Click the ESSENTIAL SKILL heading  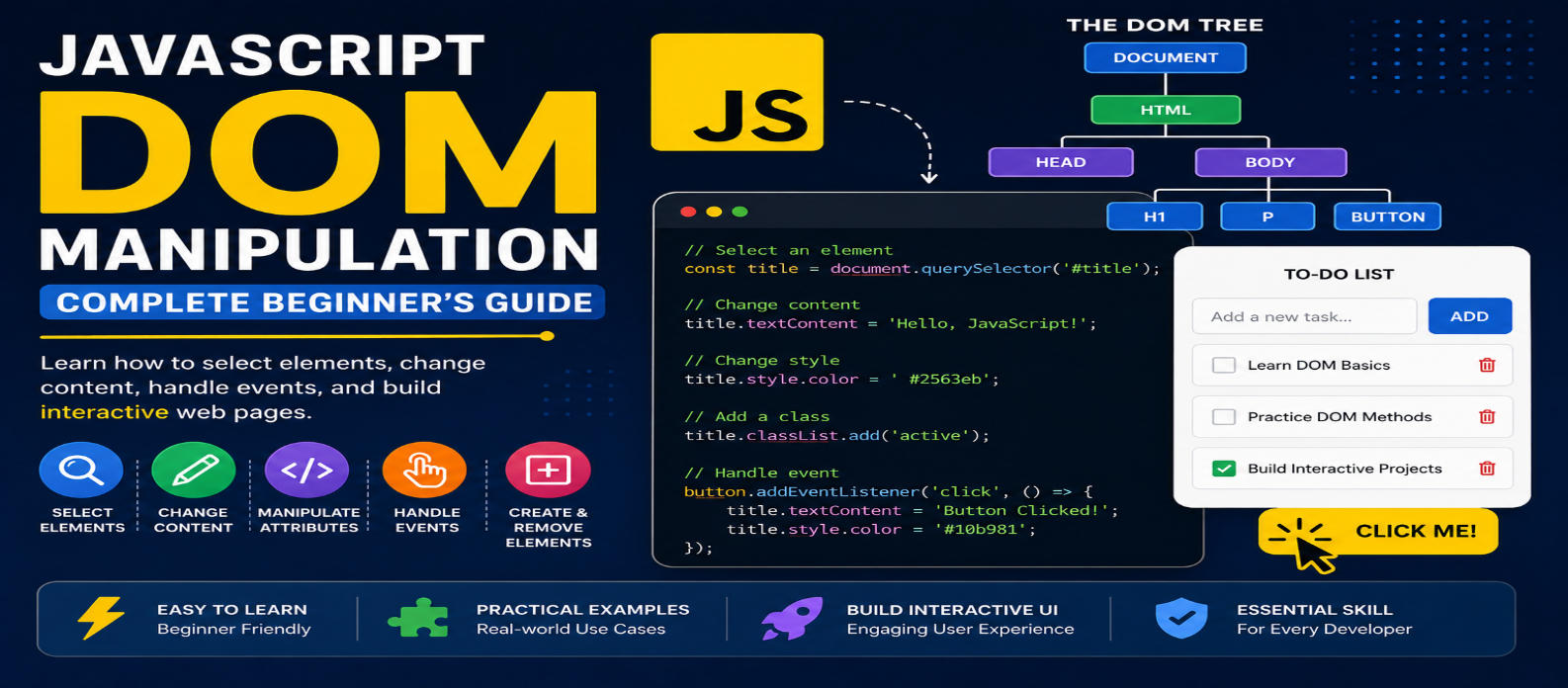tap(1315, 610)
